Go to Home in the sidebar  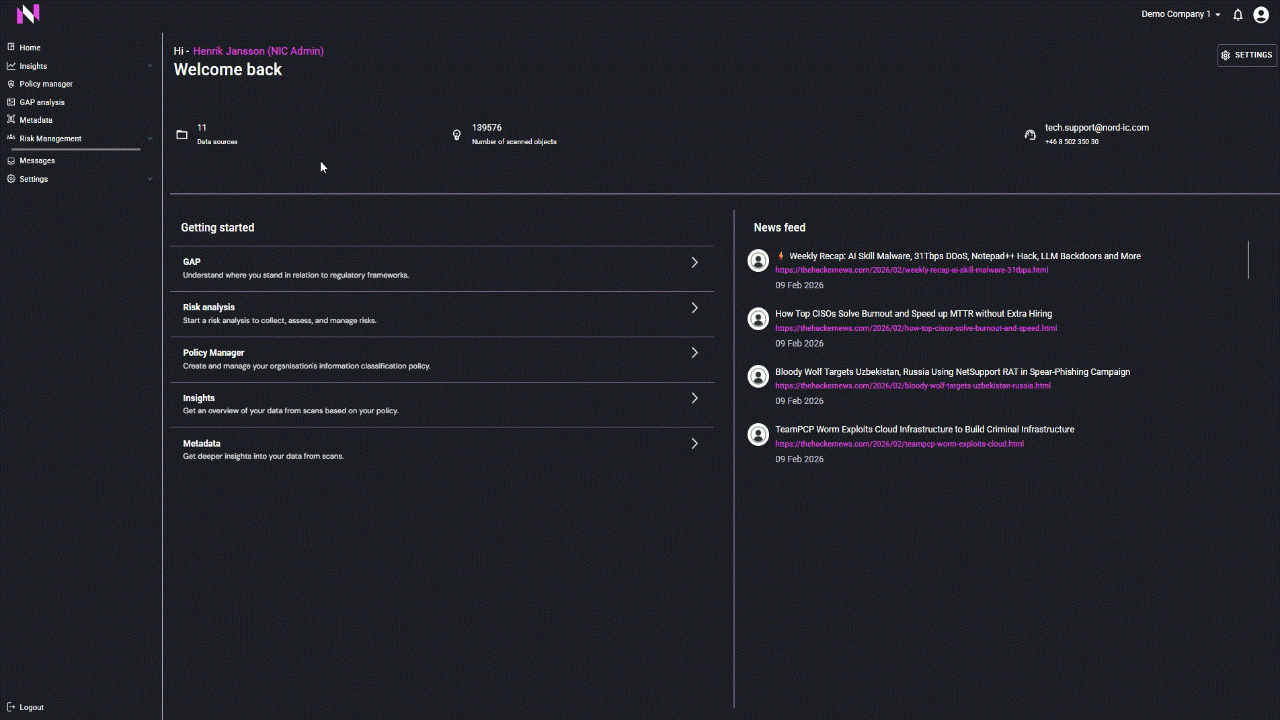pos(30,48)
